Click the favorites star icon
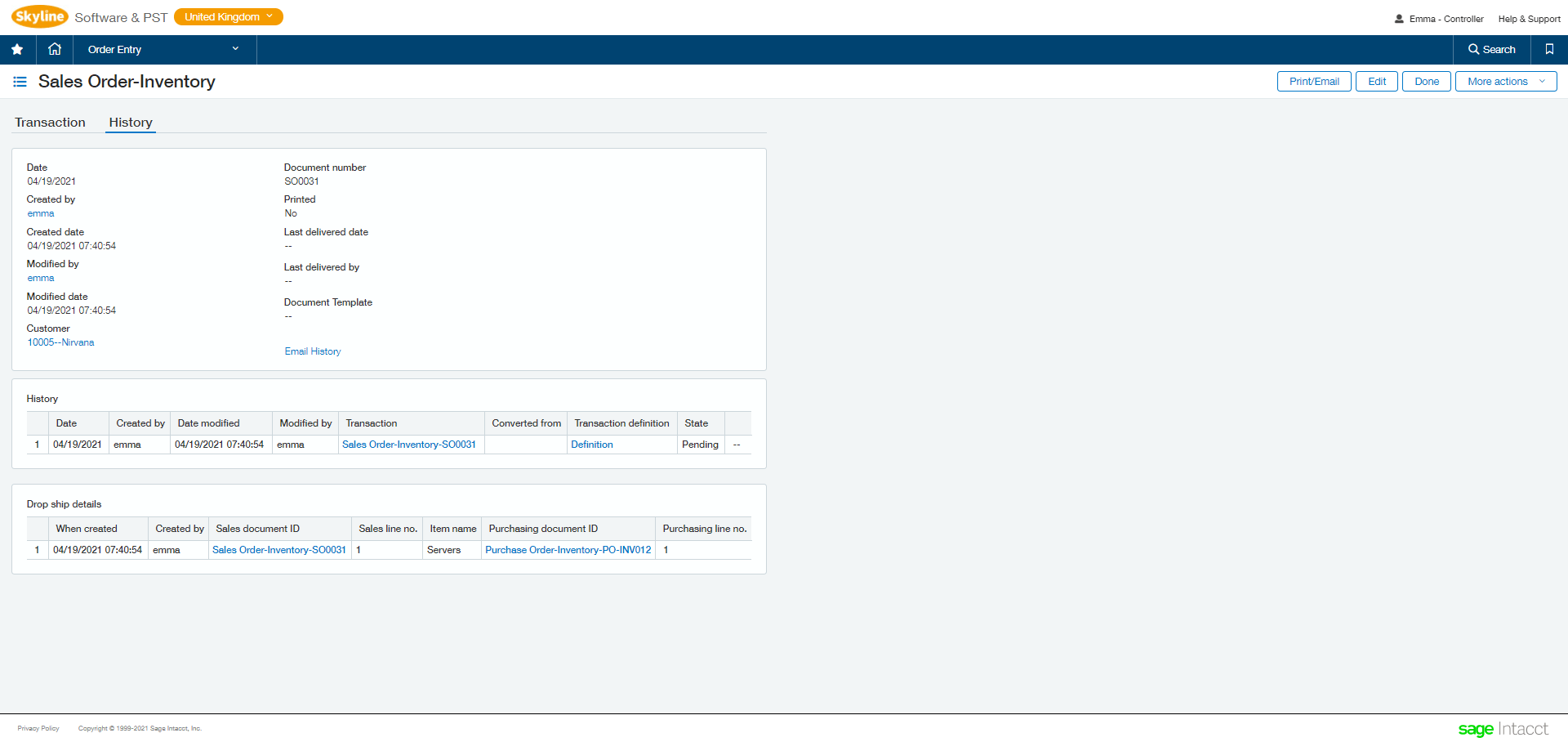 tap(17, 49)
